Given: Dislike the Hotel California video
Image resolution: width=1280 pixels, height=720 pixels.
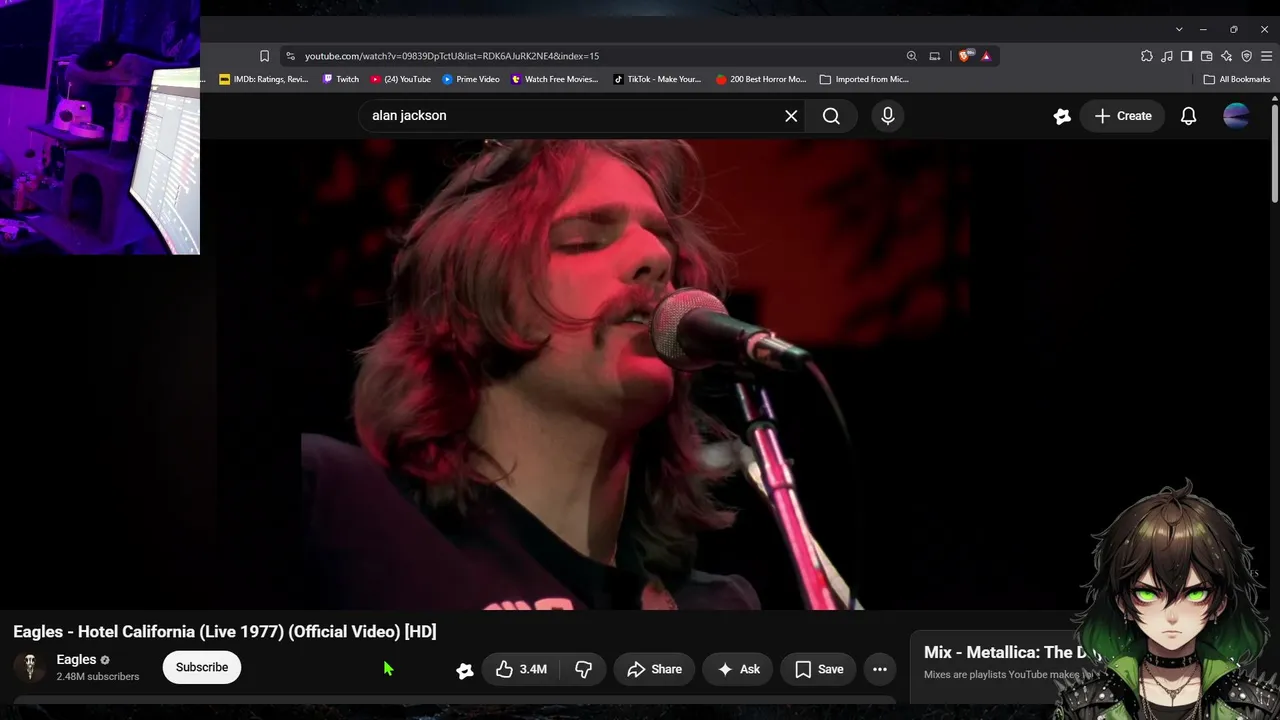Looking at the screenshot, I should click(584, 669).
